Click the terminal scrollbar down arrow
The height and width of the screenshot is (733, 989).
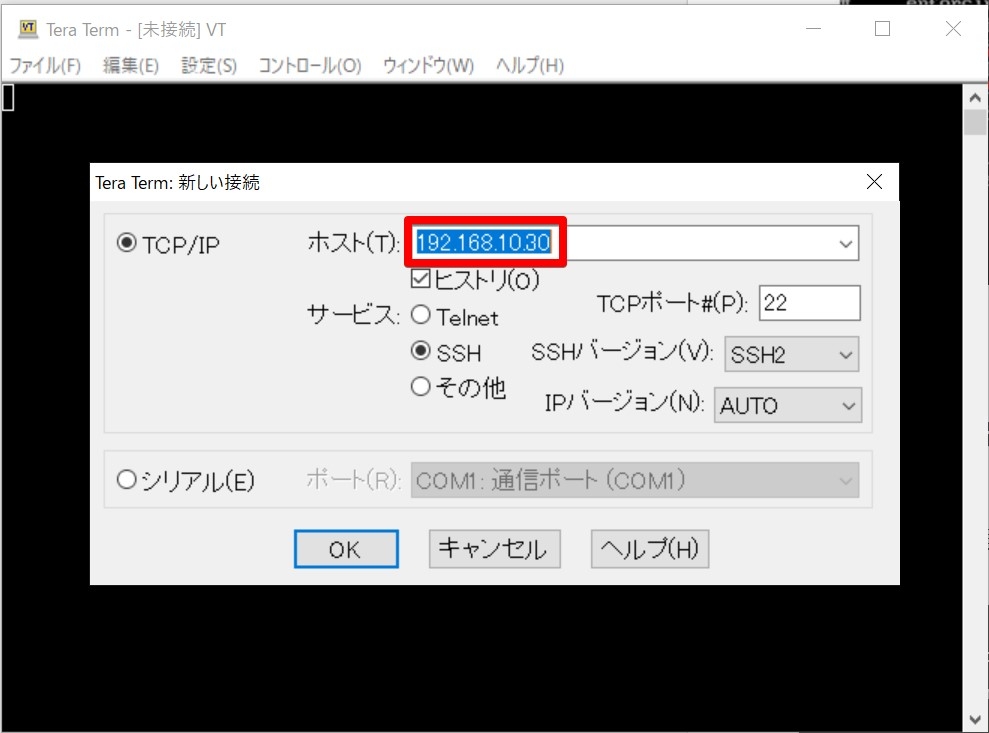[x=975, y=719]
